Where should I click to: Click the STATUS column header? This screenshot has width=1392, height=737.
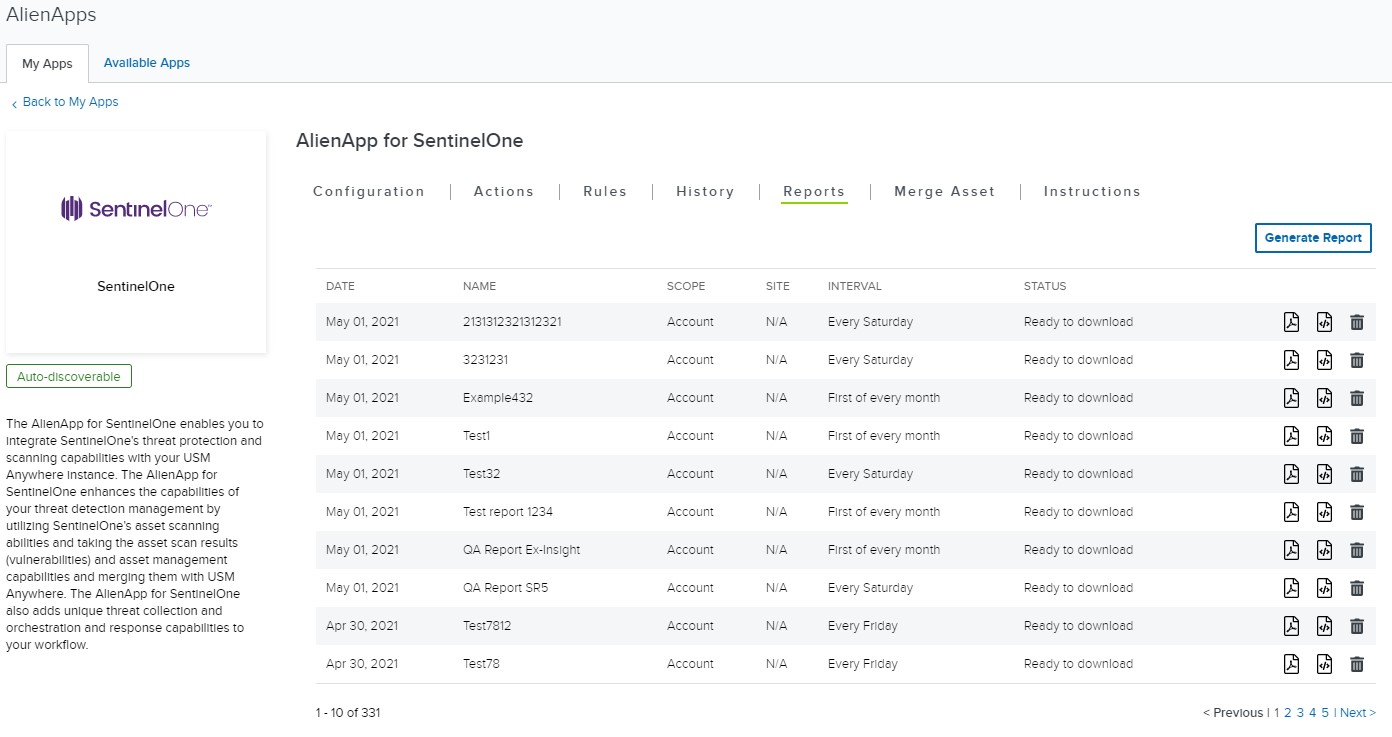[x=1045, y=286]
